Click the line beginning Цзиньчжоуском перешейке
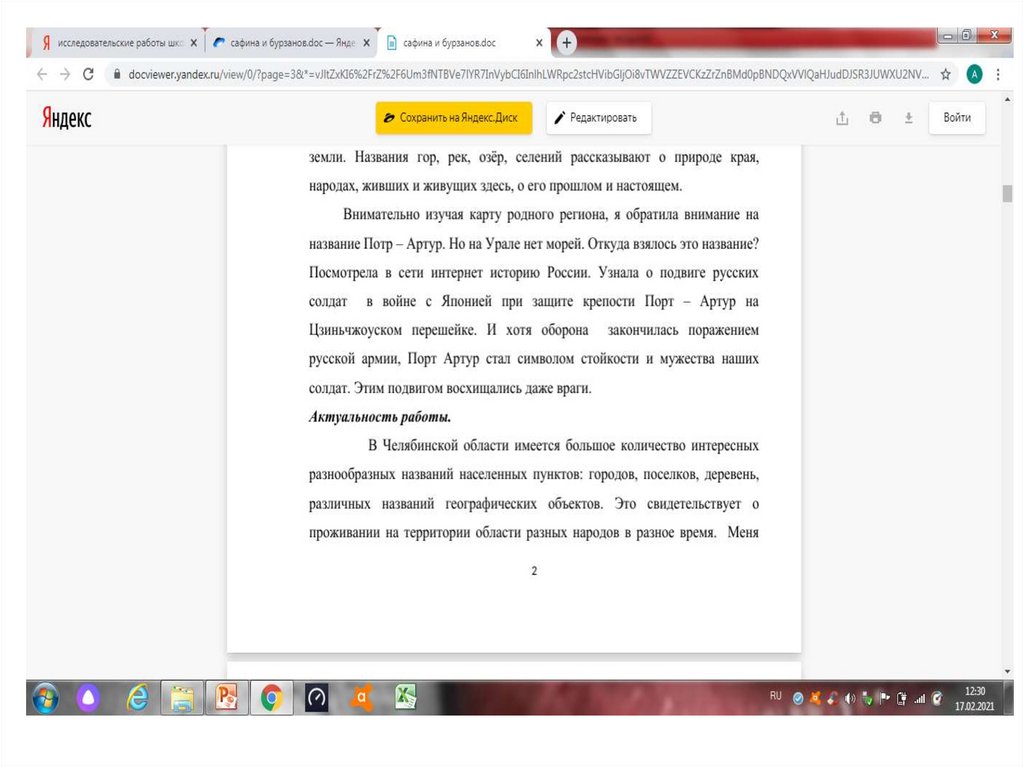Screen dimensions: 1024x767 pos(534,330)
